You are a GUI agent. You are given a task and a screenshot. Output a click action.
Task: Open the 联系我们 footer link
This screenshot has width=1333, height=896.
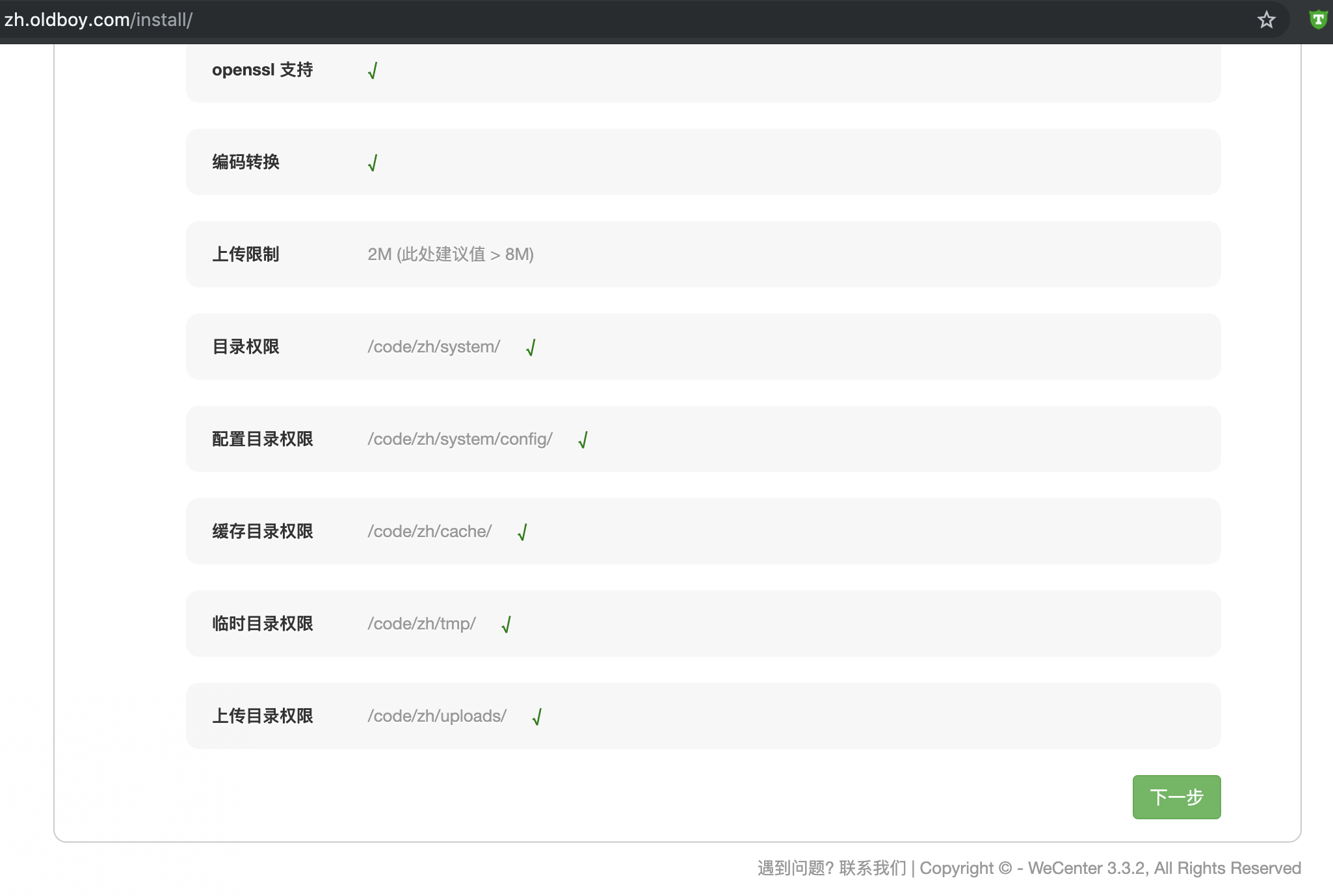point(872,868)
